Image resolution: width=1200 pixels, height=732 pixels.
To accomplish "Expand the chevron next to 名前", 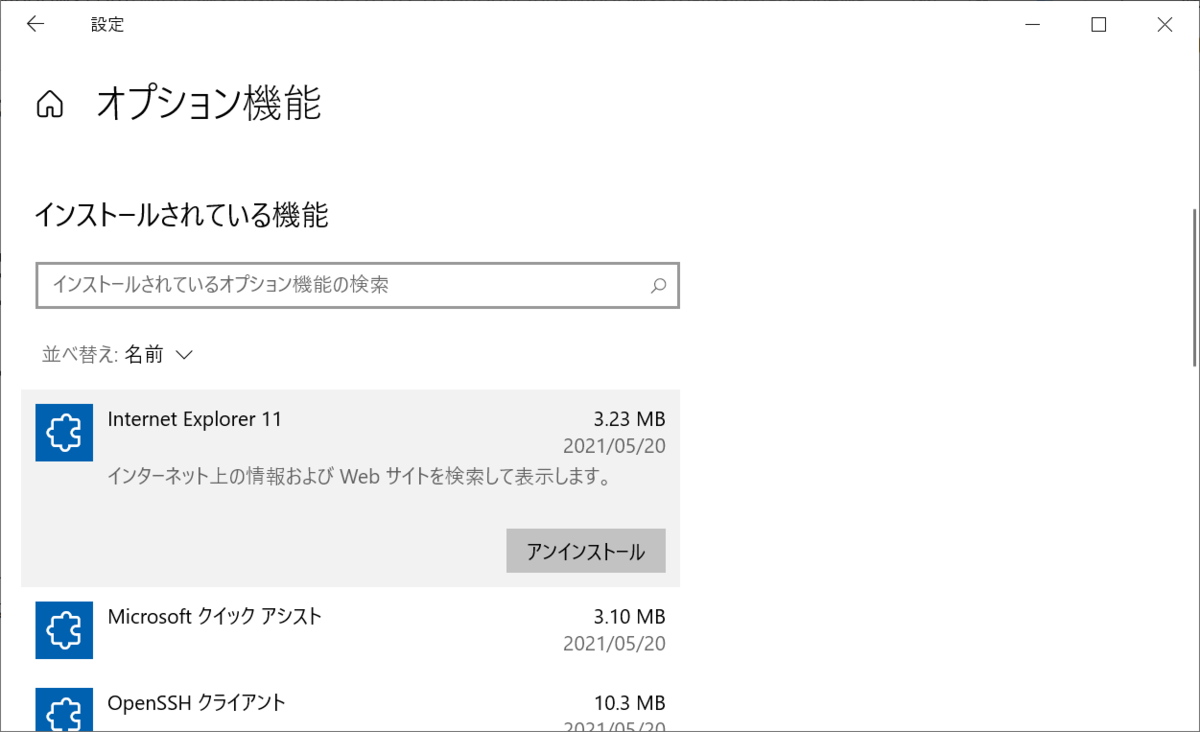I will click(x=184, y=355).
